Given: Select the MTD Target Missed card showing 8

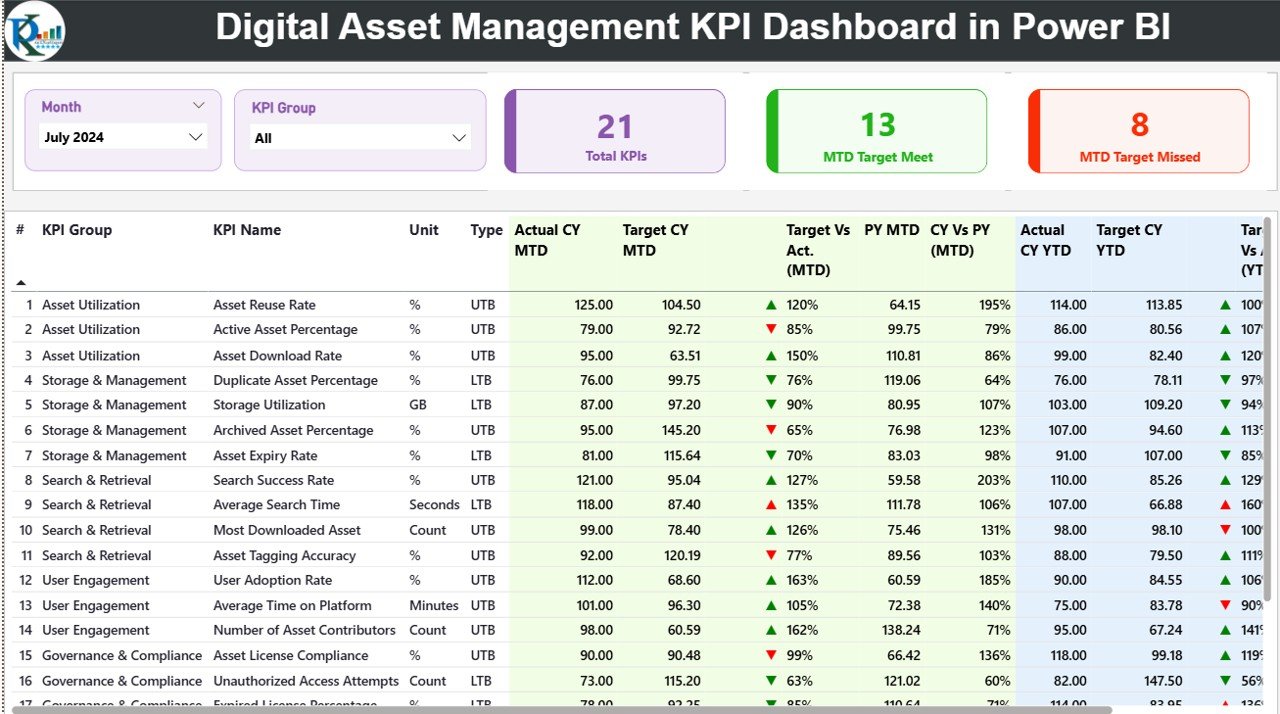Looking at the screenshot, I should (1138, 131).
